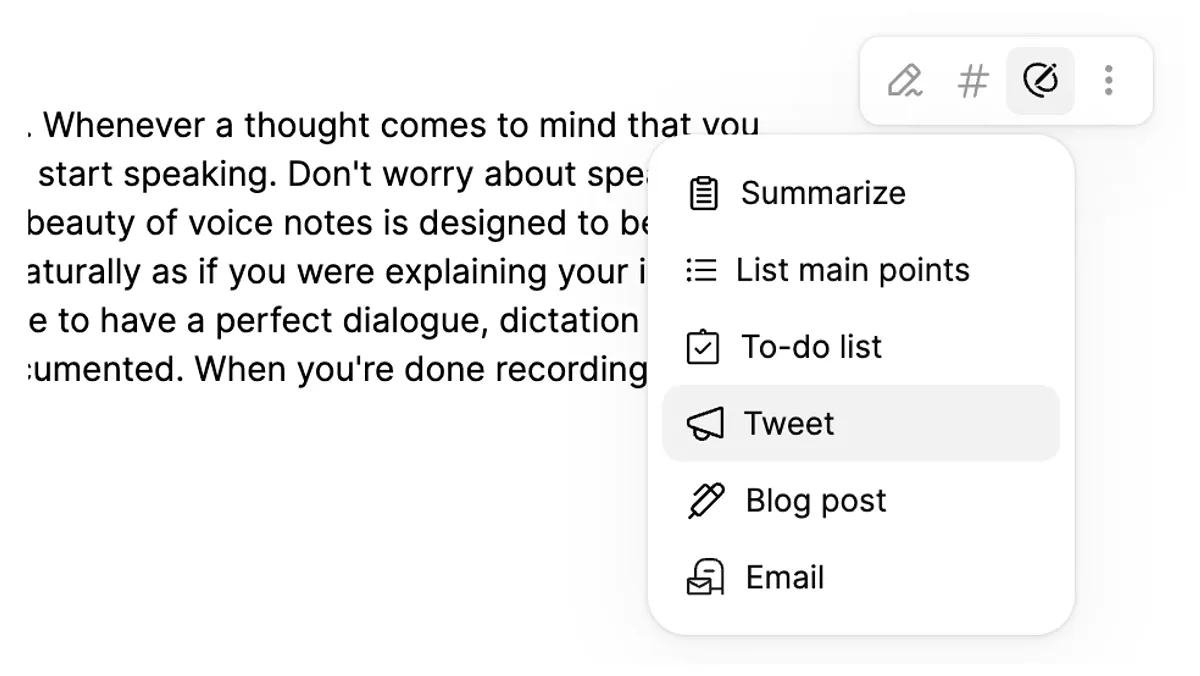Select the To-do list option
Screen dimensions: 1200x676
[811, 347]
